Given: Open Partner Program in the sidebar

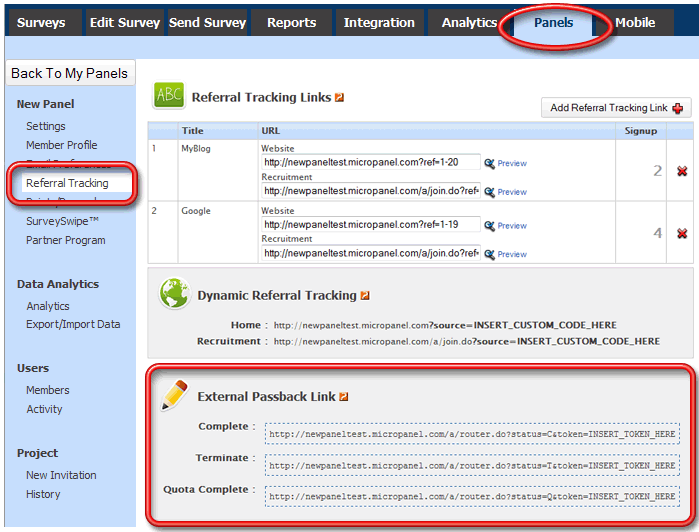Looking at the screenshot, I should (x=66, y=240).
